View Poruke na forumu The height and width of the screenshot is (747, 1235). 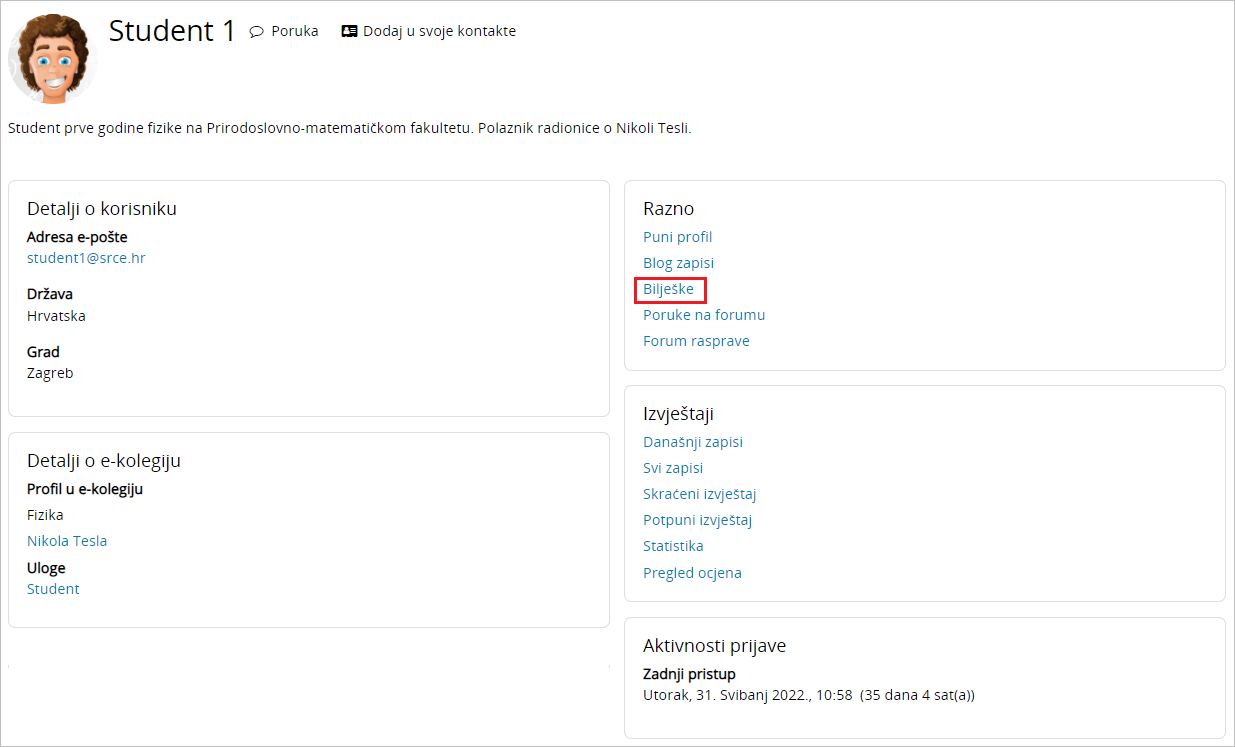[704, 315]
